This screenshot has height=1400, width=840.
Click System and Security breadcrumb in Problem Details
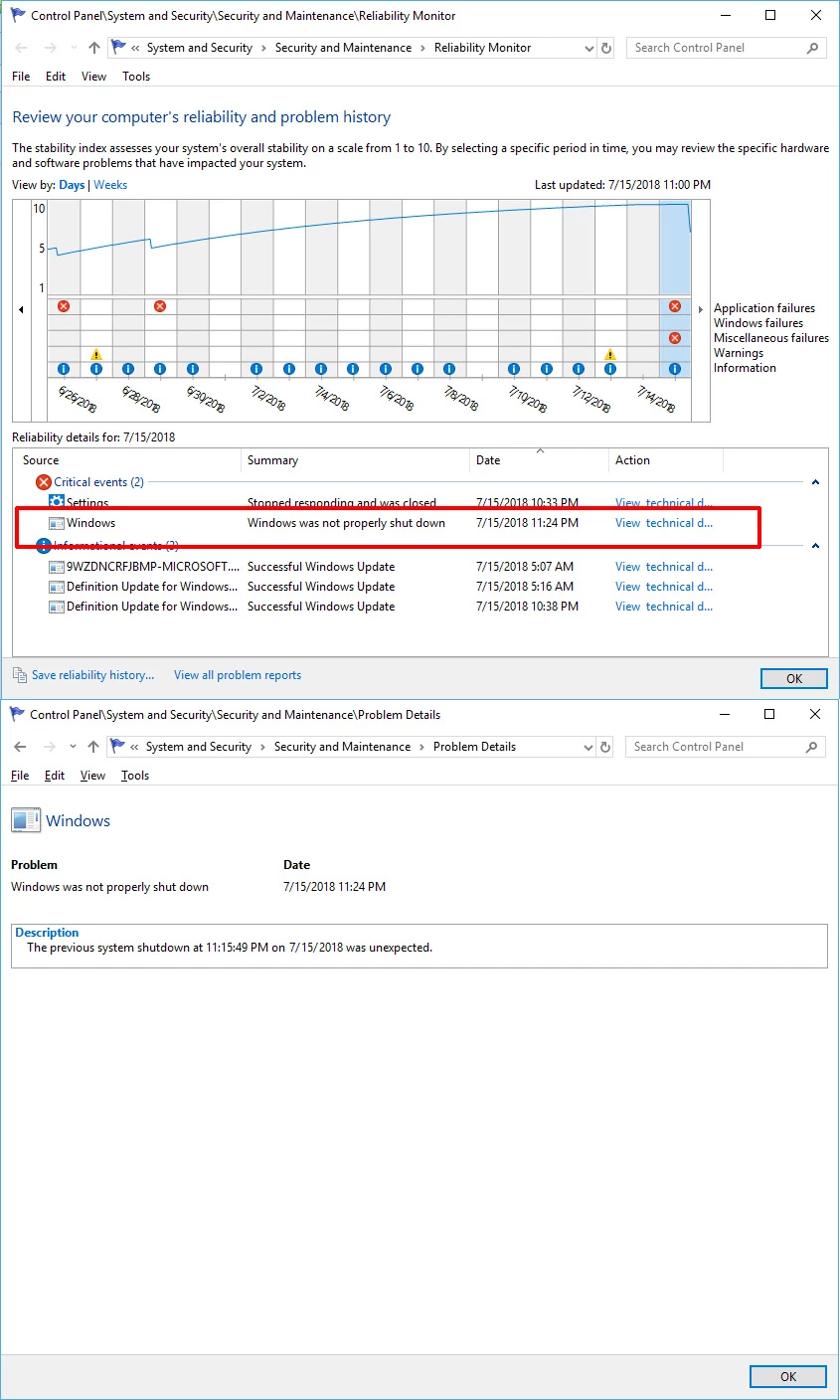199,747
